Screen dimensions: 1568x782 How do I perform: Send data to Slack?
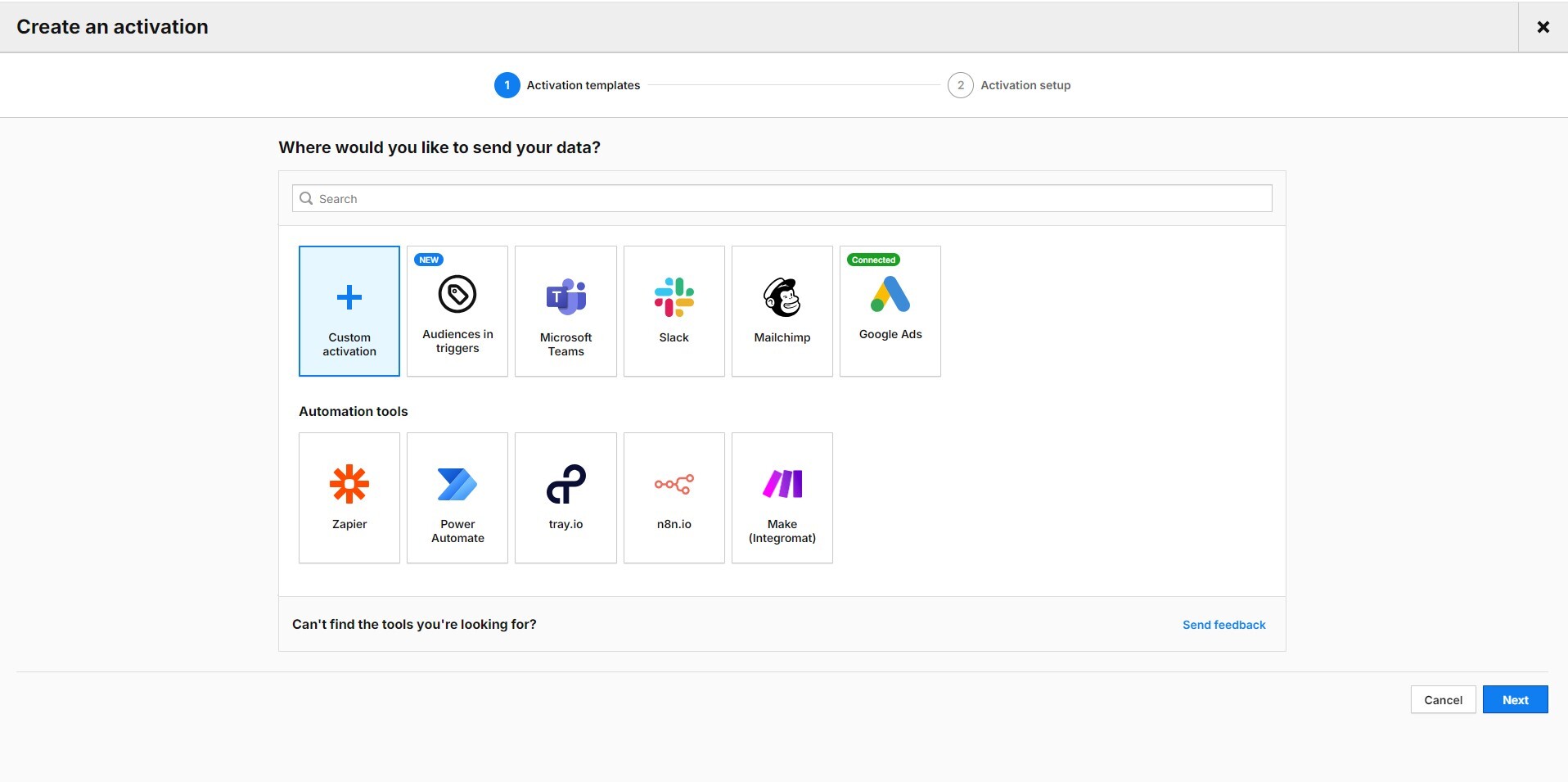[x=674, y=311]
